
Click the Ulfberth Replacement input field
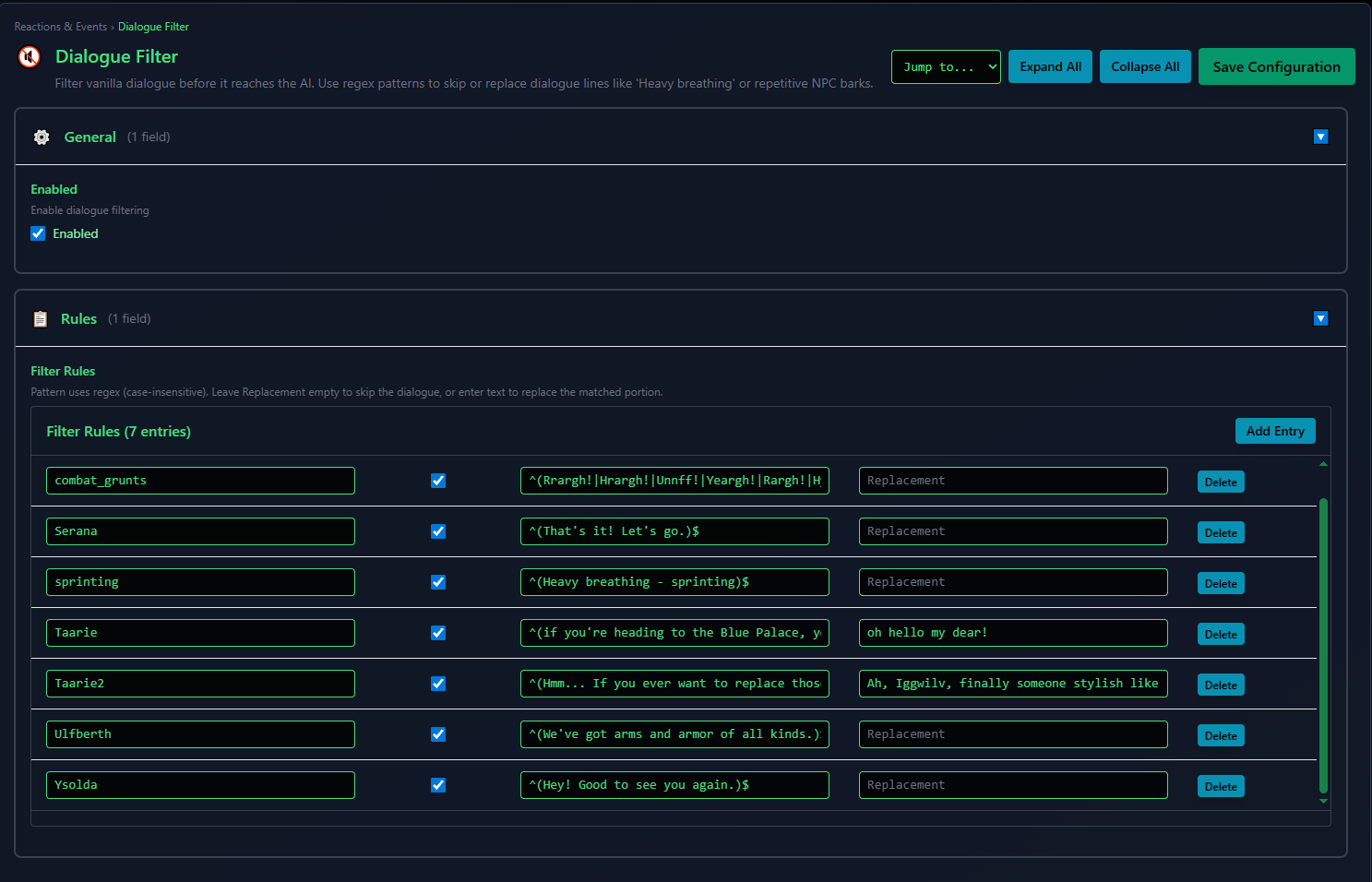(1012, 734)
